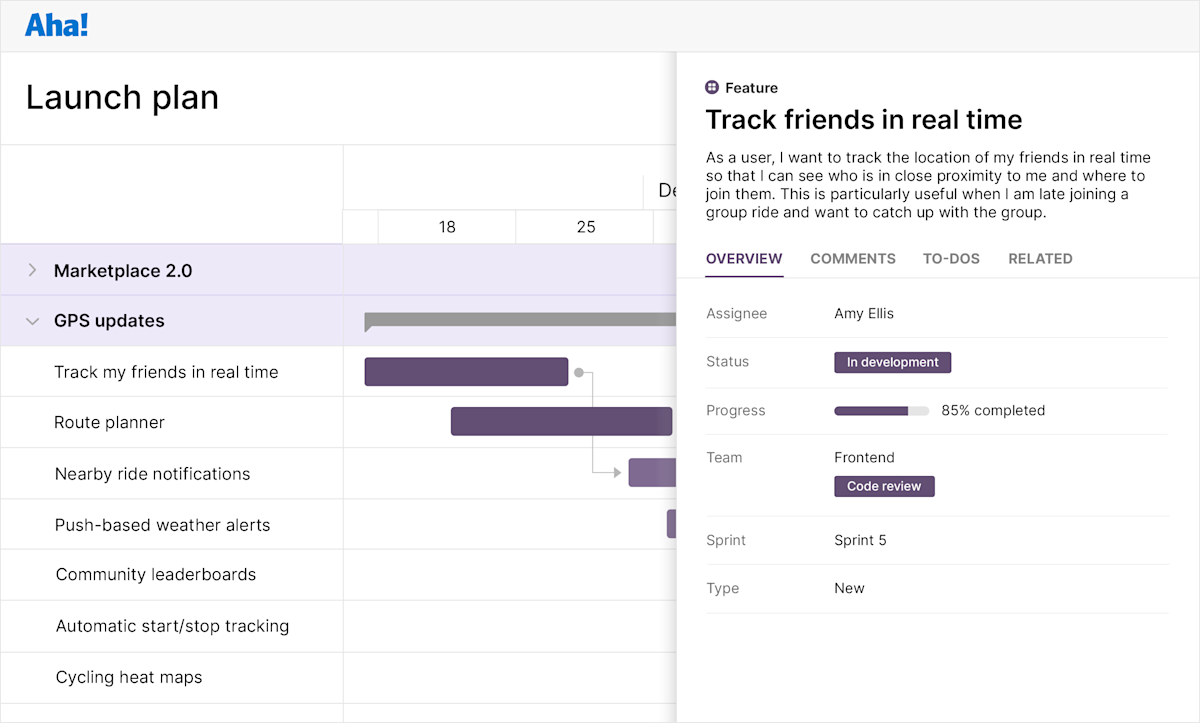The width and height of the screenshot is (1200, 723).
Task: Select the Gantt bar for Track my friends
Action: tap(466, 371)
